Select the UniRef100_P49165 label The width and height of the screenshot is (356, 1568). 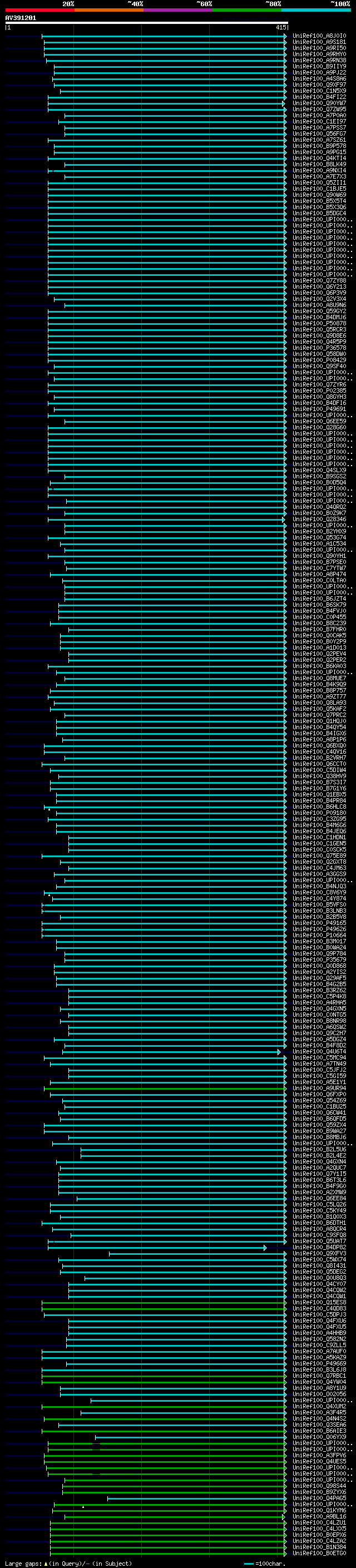point(319,923)
